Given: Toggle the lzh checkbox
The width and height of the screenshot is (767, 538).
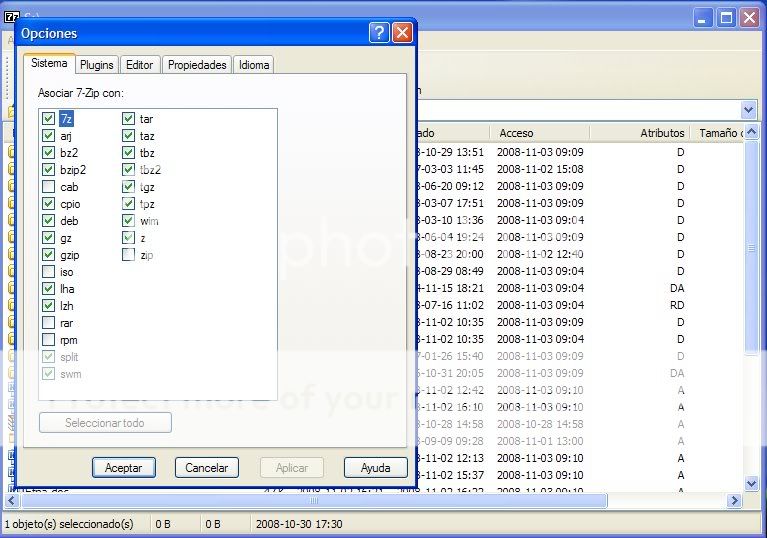Looking at the screenshot, I should [x=48, y=306].
